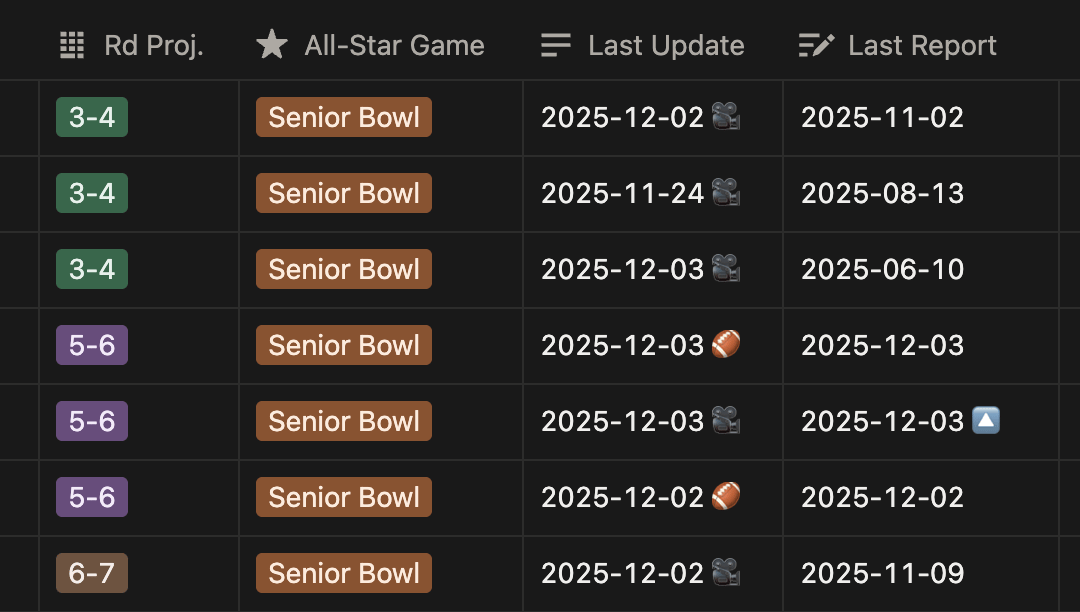The height and width of the screenshot is (612, 1080).
Task: Click the Last Report cell showing 2025-08-13
Action: [x=921, y=193]
